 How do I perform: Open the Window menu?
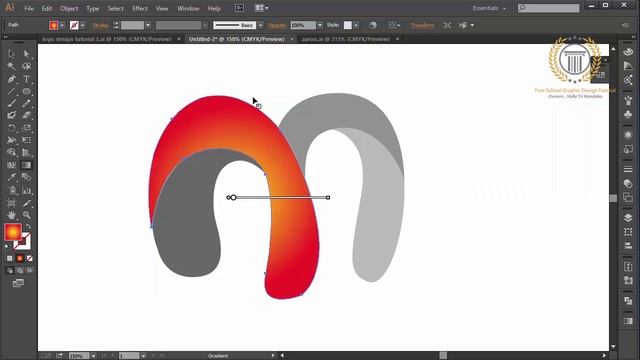188,8
